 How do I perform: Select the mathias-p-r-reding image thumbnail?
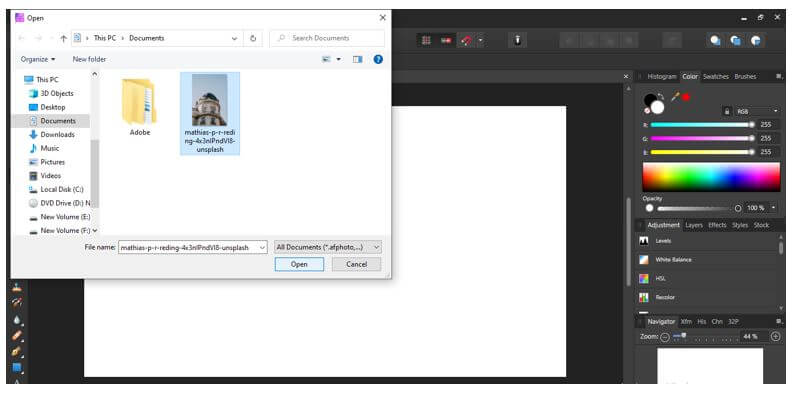pyautogui.click(x=210, y=113)
